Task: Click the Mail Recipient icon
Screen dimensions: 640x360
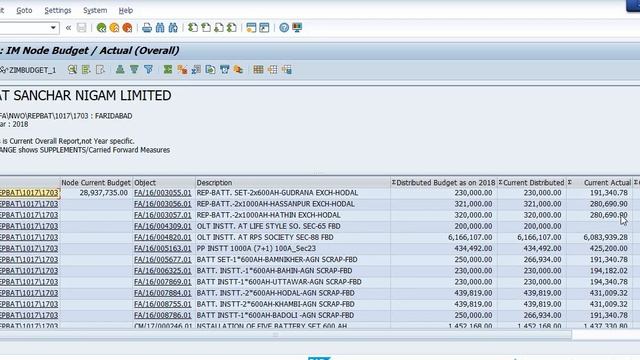Action: tap(238, 70)
